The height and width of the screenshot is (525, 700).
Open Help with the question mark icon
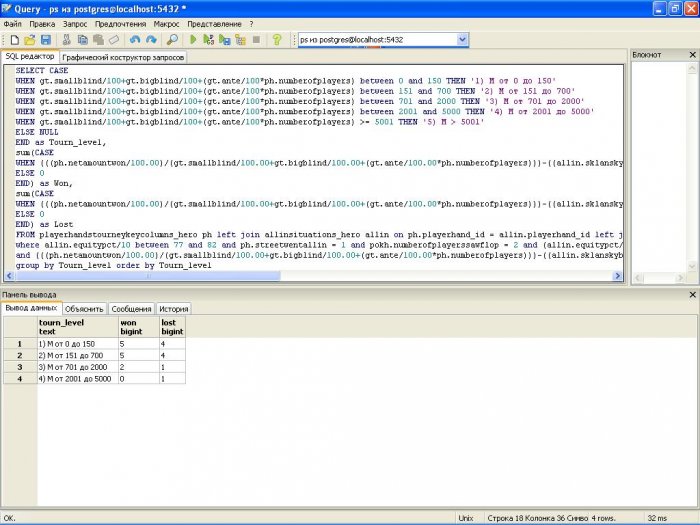(276, 40)
